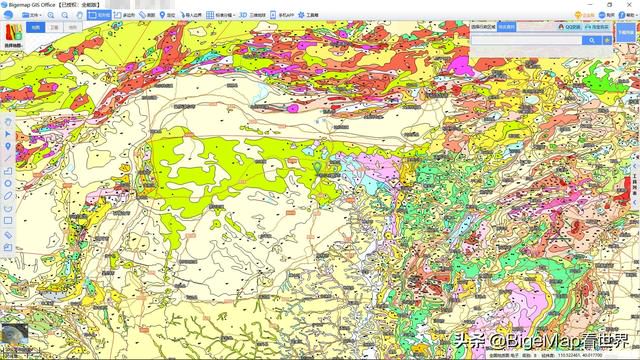
Task: Open the File menu dropdown
Action: (x=32, y=15)
